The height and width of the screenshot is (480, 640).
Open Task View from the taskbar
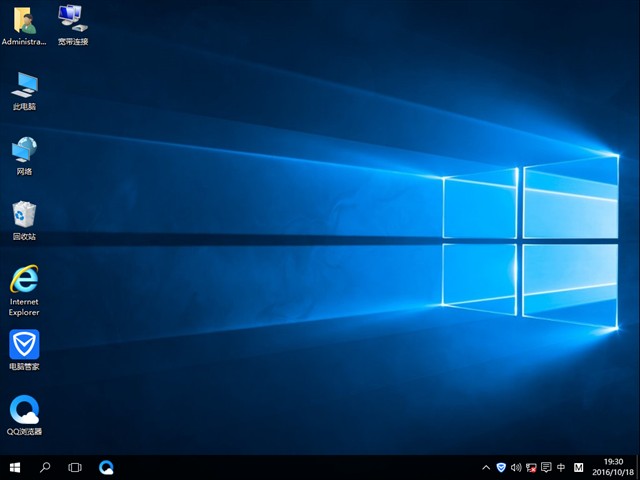tap(75, 467)
